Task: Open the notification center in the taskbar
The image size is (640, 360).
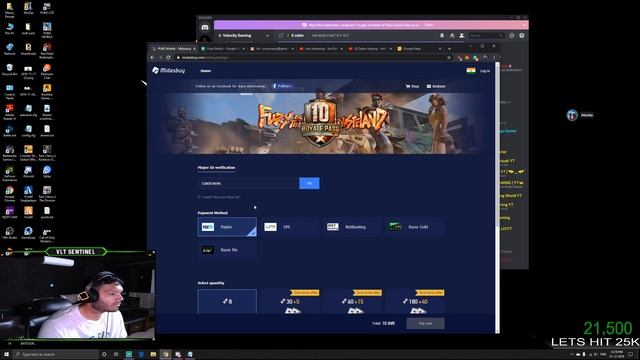Action: pyautogui.click(x=631, y=354)
